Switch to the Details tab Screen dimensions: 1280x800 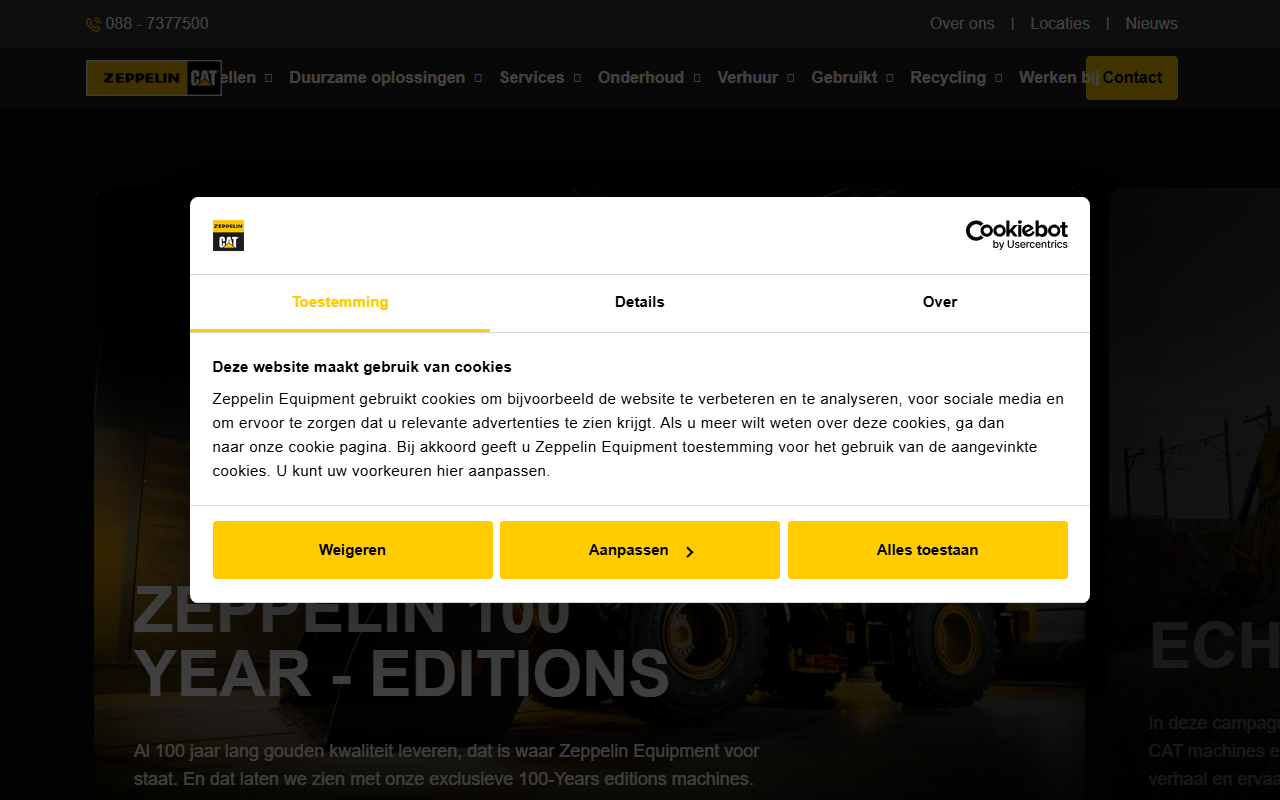[640, 303]
